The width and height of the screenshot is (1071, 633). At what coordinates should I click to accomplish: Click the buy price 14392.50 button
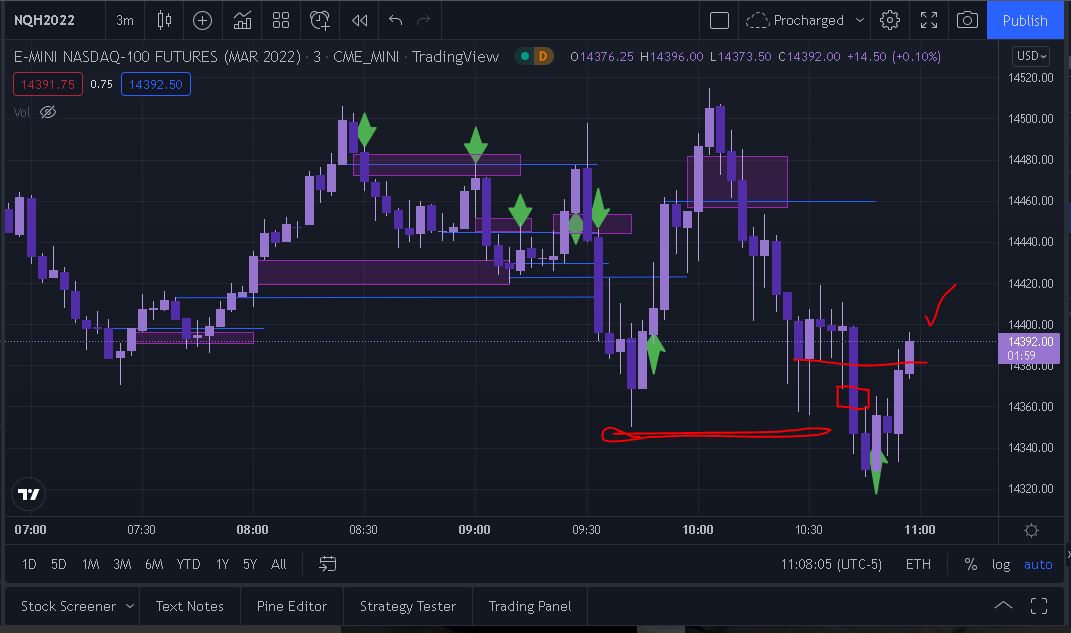click(156, 84)
